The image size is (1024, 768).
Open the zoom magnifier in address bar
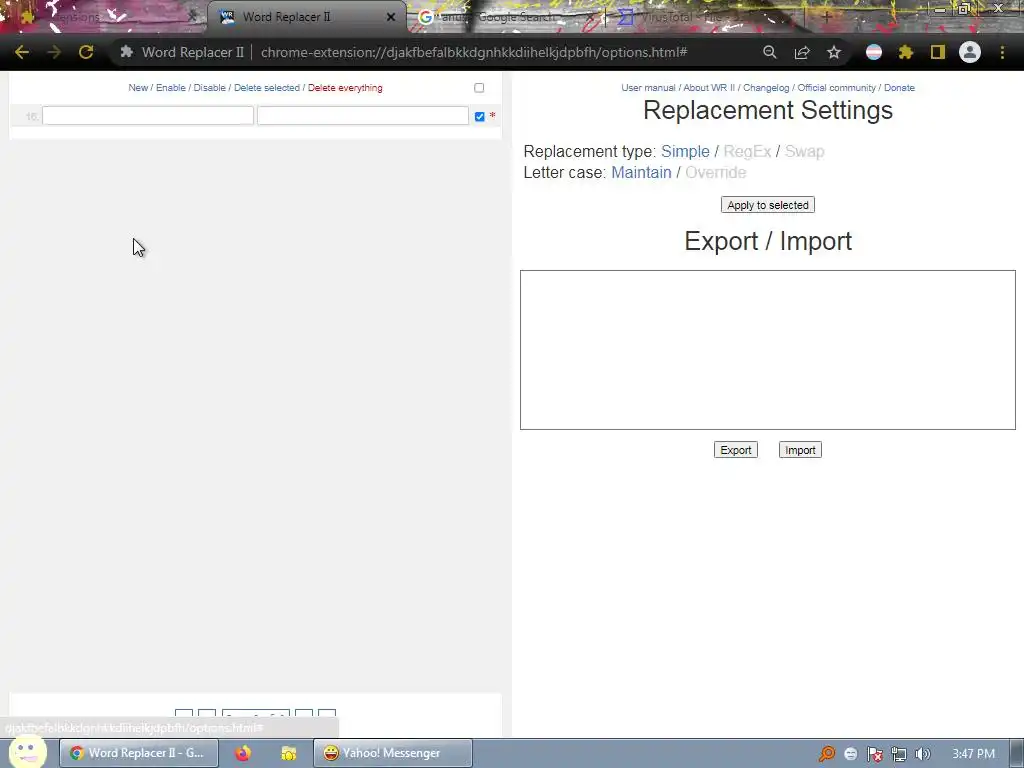point(770,52)
